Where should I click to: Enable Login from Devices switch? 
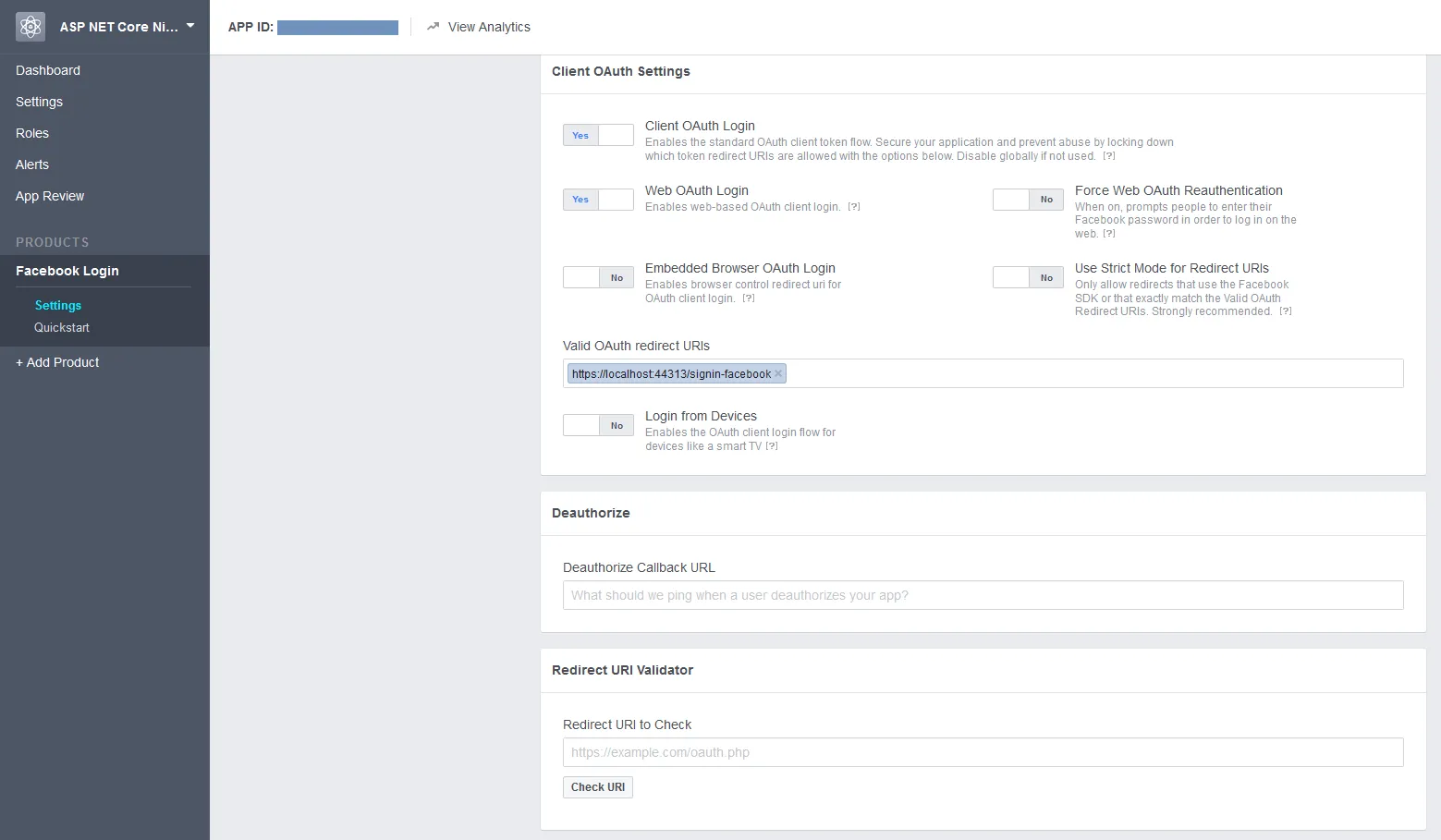[x=598, y=425]
